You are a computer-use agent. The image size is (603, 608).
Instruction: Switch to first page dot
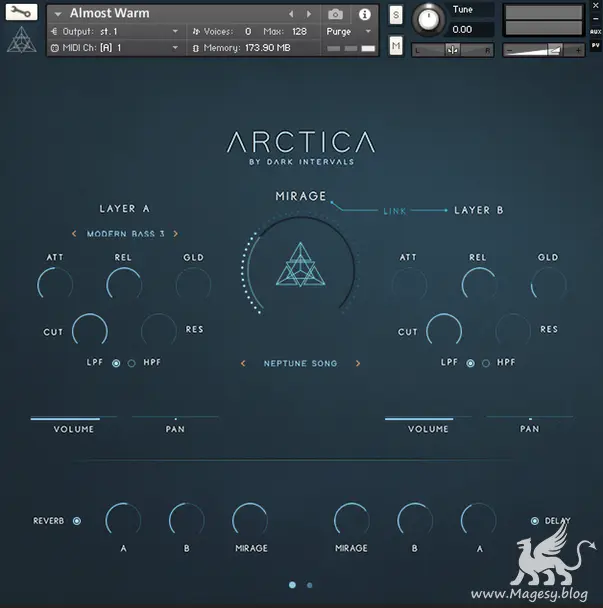pyautogui.click(x=292, y=585)
